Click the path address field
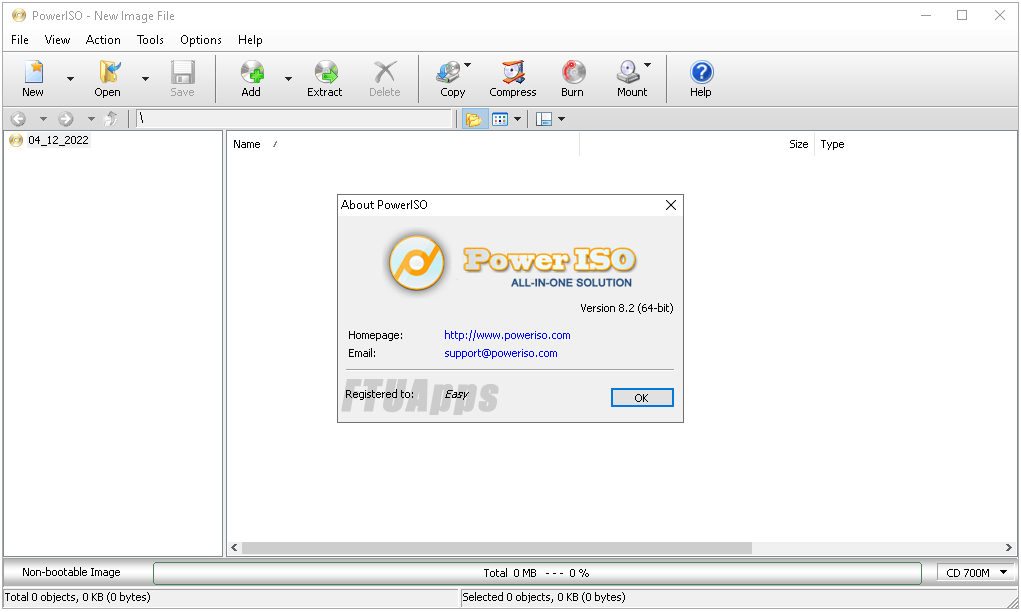Image resolution: width=1021 pixels, height=612 pixels. click(x=294, y=118)
